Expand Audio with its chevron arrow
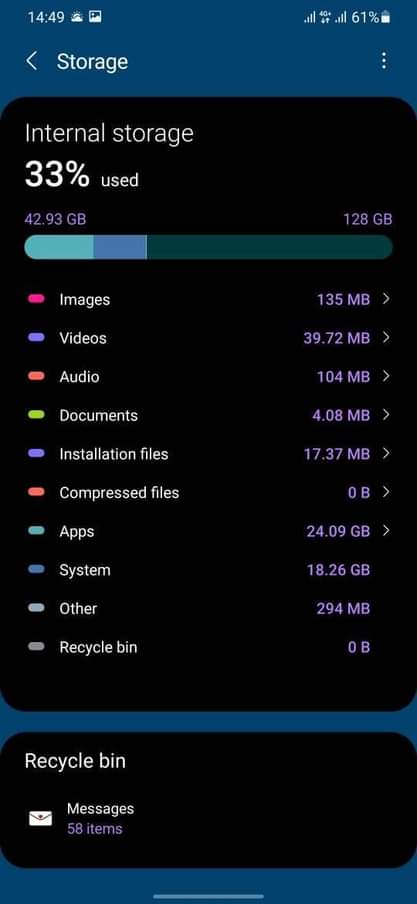Screen dimensions: 417x904 pyautogui.click(x=386, y=376)
